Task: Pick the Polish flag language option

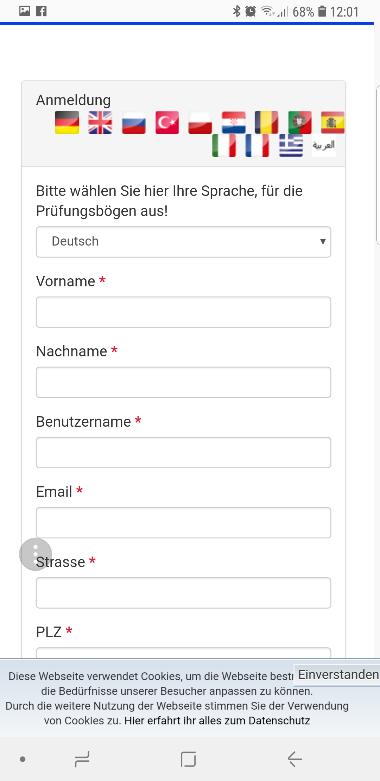Action: coord(200,123)
